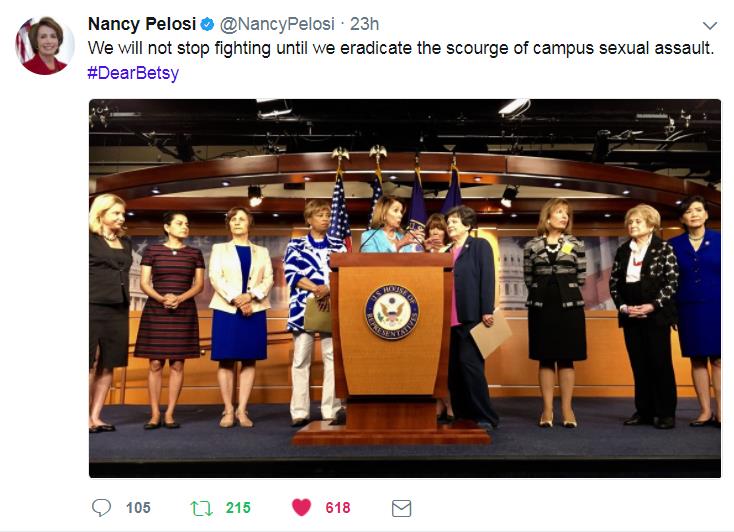Screen dimensions: 734x532
Task: Toggle the red heart like icon
Action: pyautogui.click(x=301, y=508)
